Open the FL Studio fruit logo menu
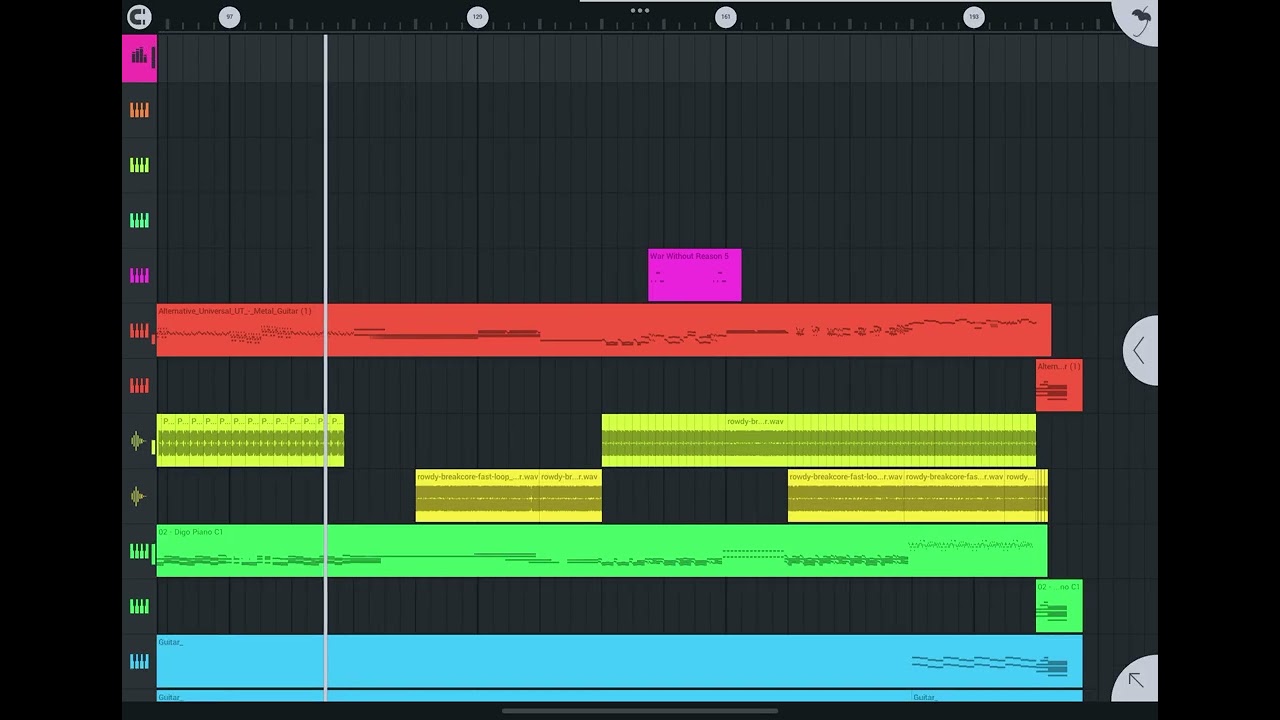 click(x=1139, y=18)
